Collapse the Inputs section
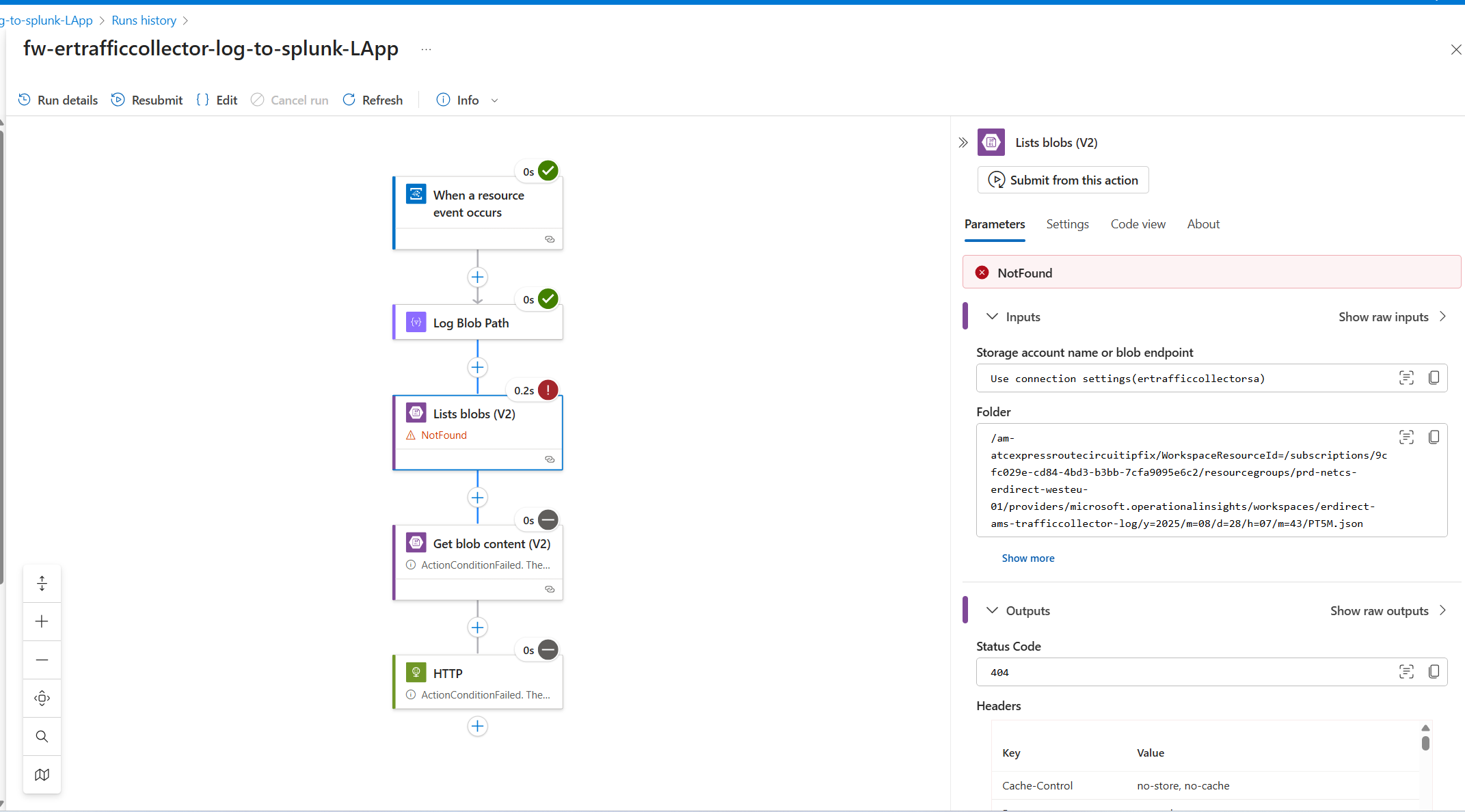This screenshot has height=812, width=1465. [992, 316]
